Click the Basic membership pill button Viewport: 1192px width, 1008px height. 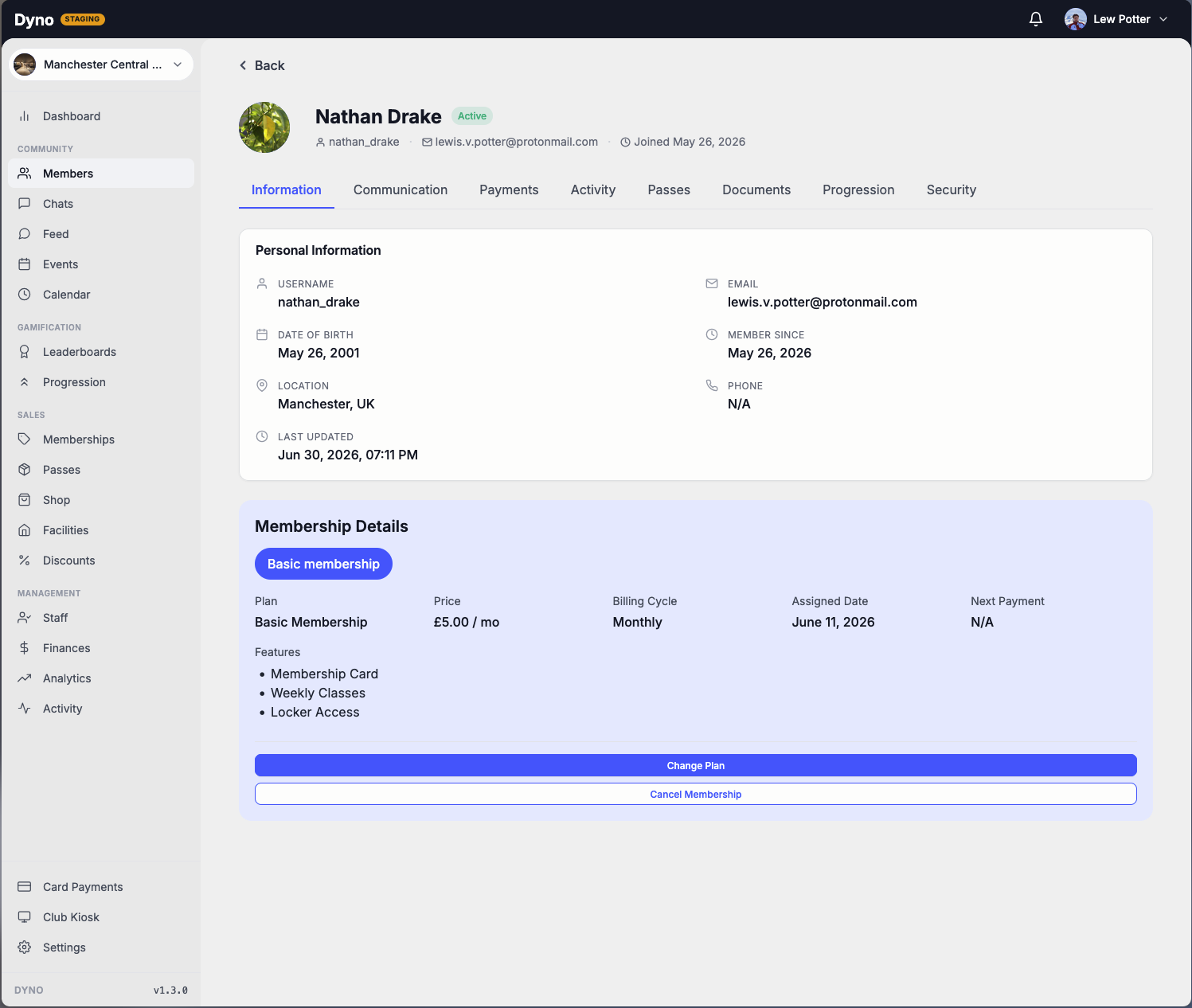pos(323,564)
